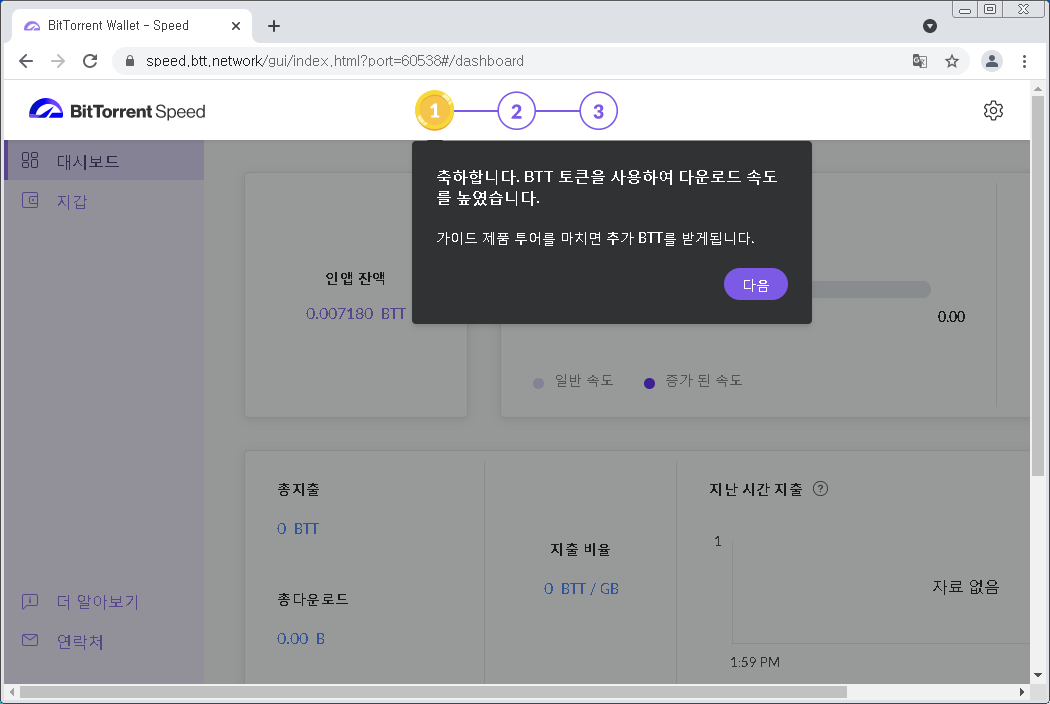Bookmark this page with the star icon
The image size is (1050, 704).
[952, 61]
